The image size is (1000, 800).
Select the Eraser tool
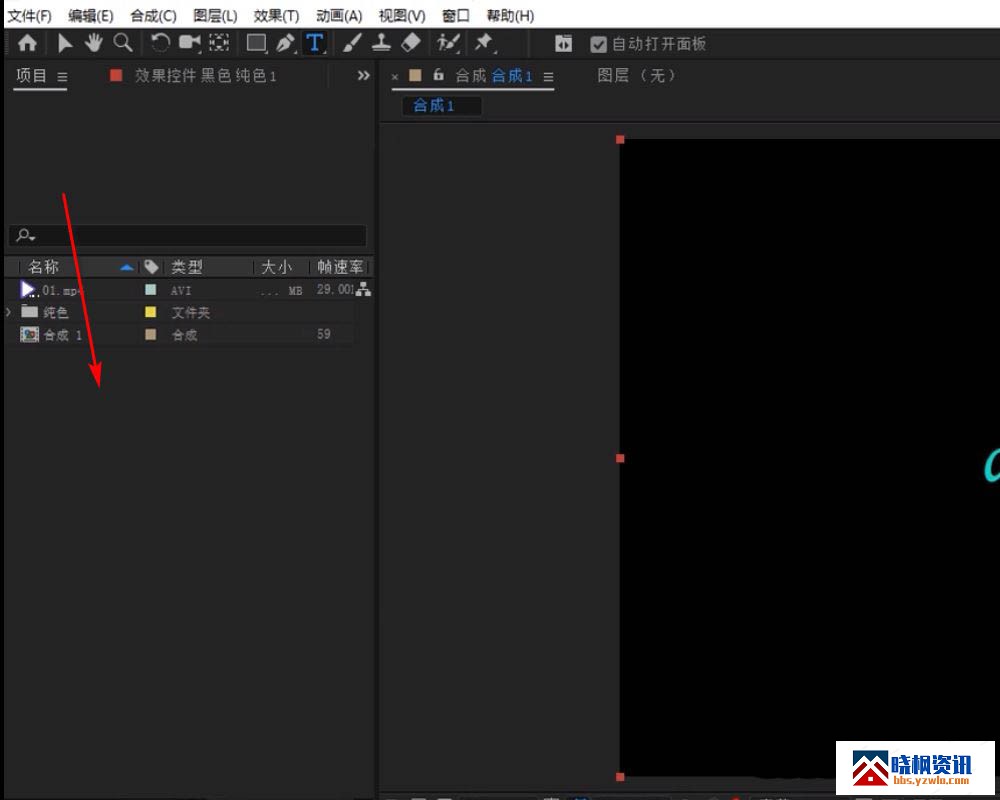[411, 43]
